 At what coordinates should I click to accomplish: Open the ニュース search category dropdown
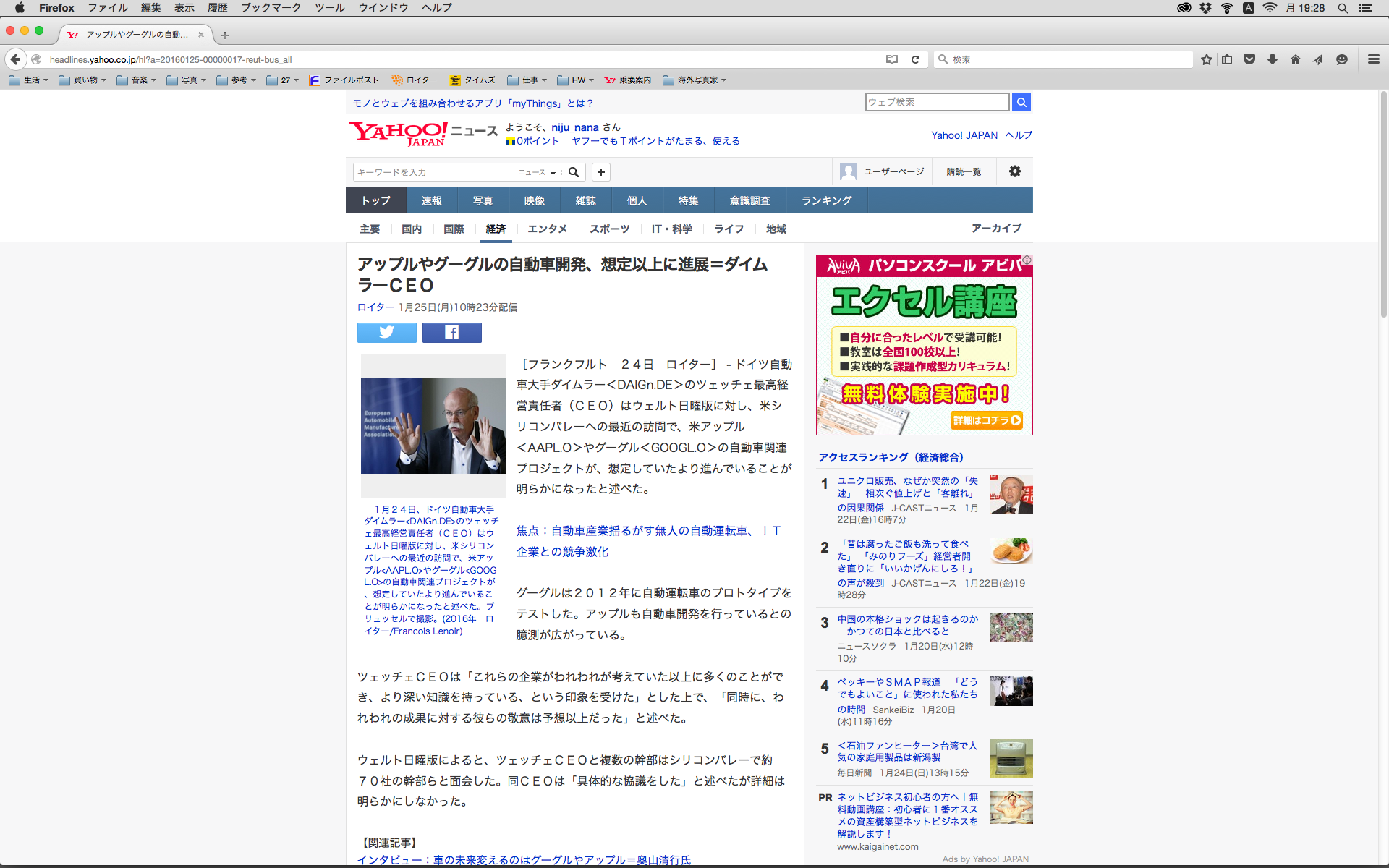tap(537, 172)
